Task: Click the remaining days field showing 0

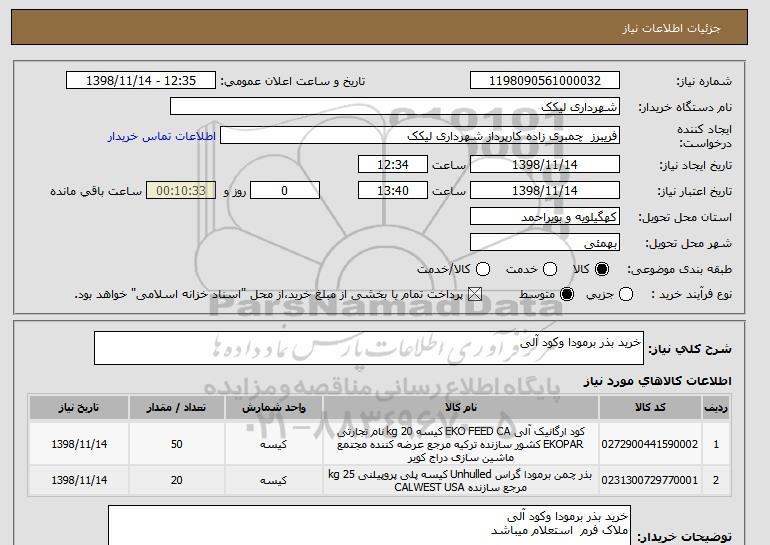Action: tap(285, 190)
